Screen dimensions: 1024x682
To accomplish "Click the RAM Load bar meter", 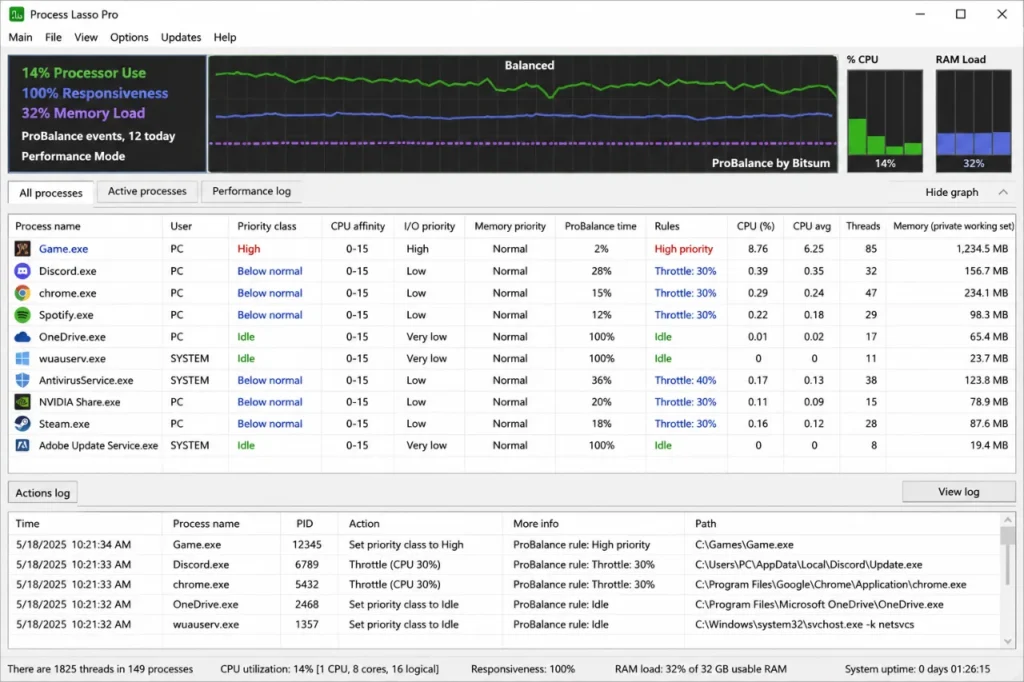I will pyautogui.click(x=973, y=121).
